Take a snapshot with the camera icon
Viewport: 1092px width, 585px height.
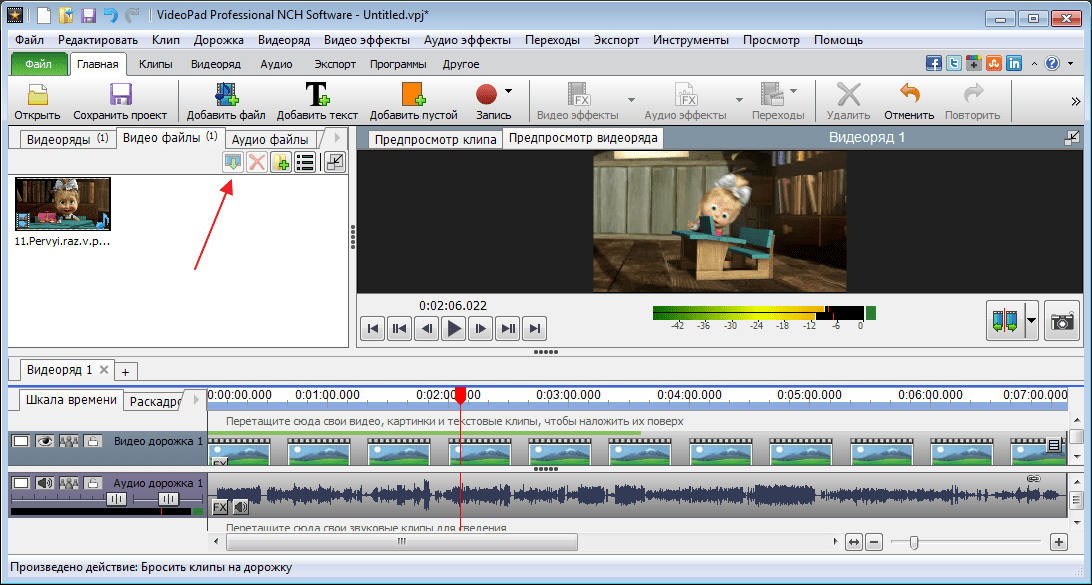coord(1062,321)
